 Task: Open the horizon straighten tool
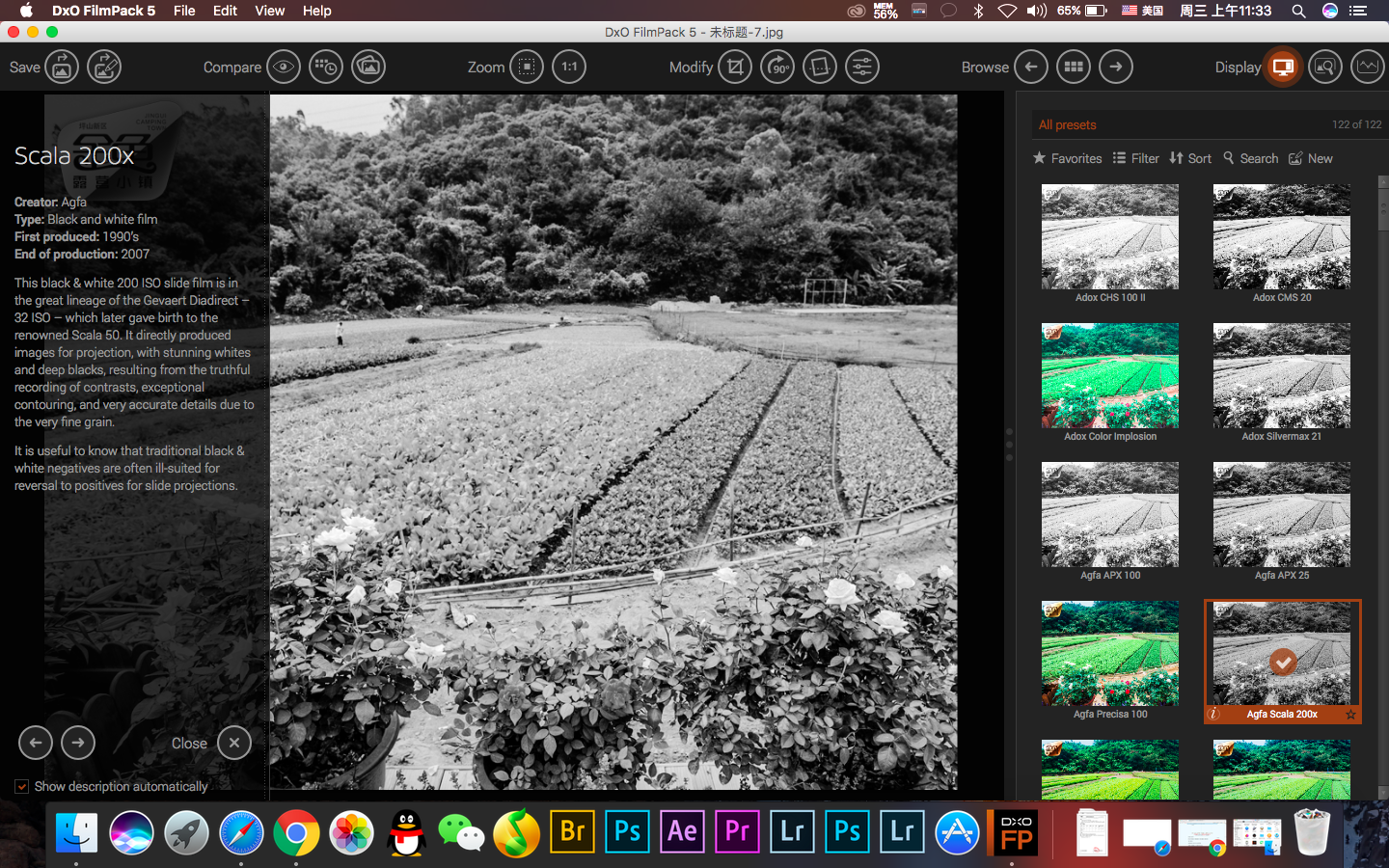[820, 67]
